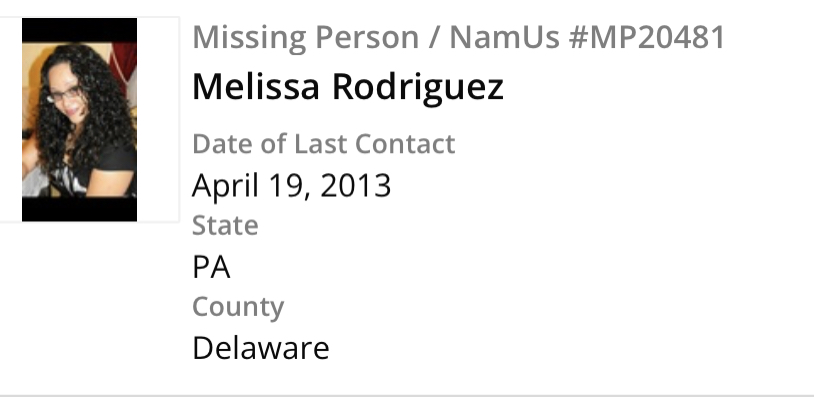Select the NamUs #MP20481 case number
Screen dimensions: 814x402
587,38
